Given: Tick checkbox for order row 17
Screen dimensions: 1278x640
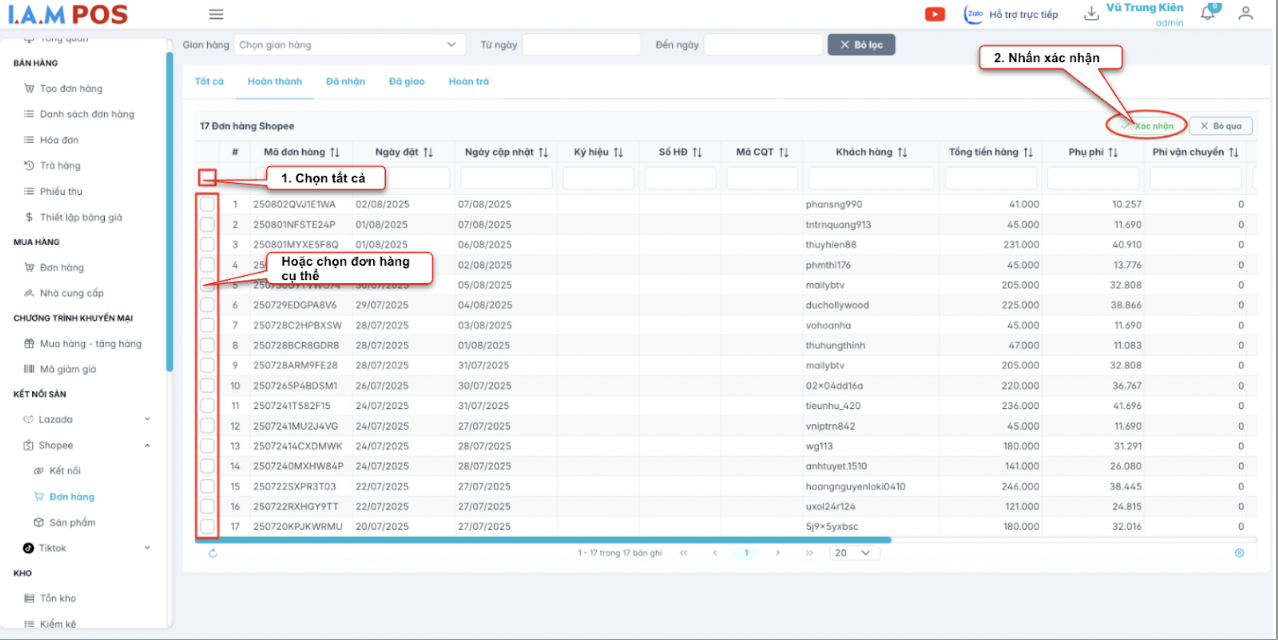Looking at the screenshot, I should tap(207, 526).
